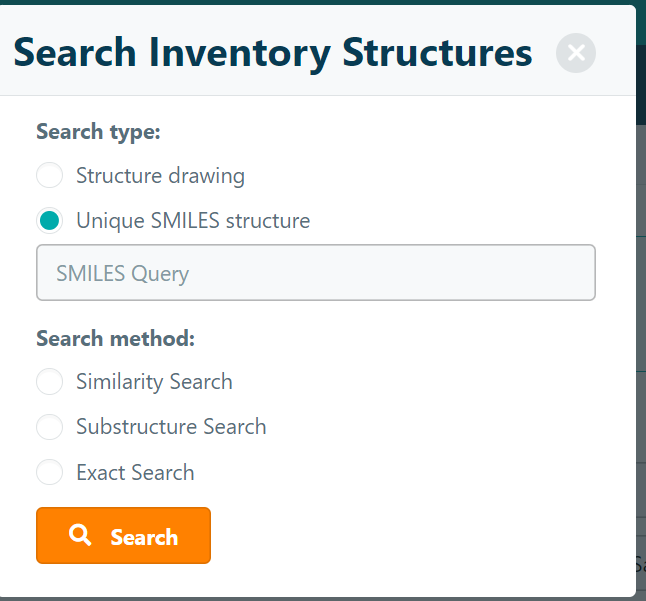This screenshot has height=601, width=646.
Task: Click the "Structure drawing" label text
Action: coord(160,176)
